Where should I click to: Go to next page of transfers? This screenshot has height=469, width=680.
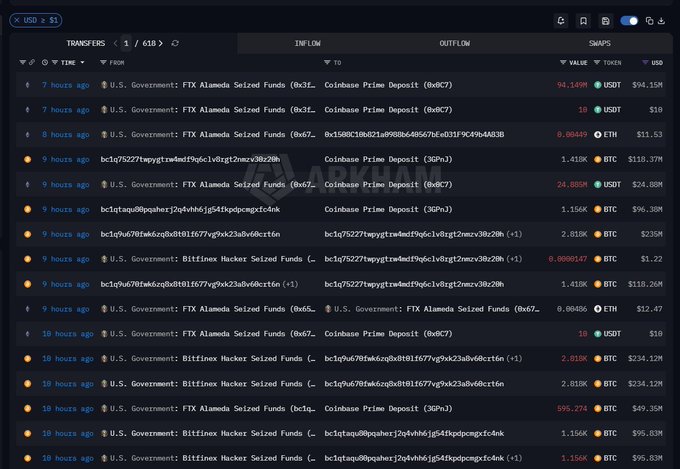coord(160,43)
